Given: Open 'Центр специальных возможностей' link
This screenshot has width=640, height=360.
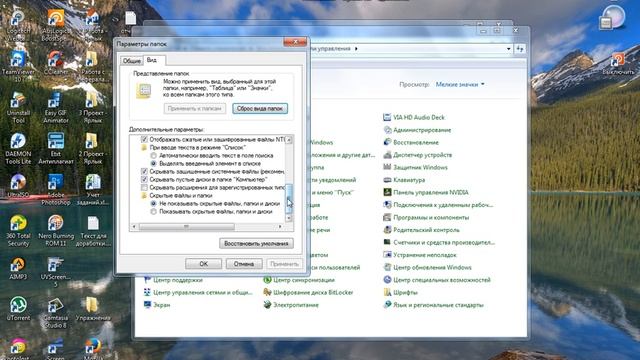Looking at the screenshot, I should (442, 280).
